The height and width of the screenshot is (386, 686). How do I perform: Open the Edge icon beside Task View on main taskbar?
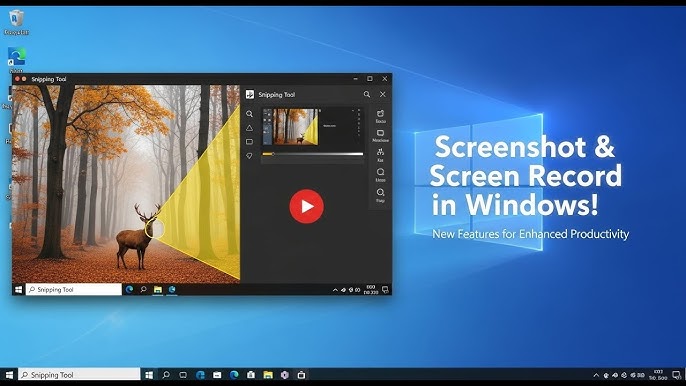pyautogui.click(x=200, y=375)
